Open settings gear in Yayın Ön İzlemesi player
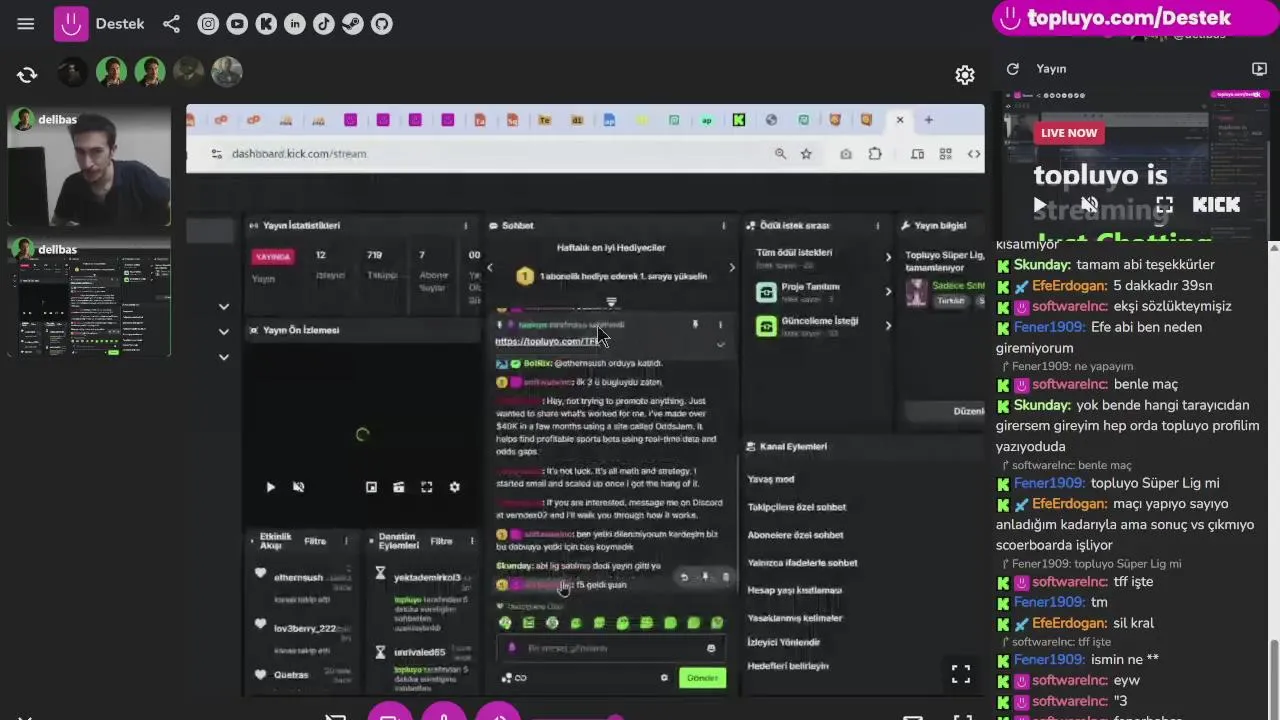 454,487
